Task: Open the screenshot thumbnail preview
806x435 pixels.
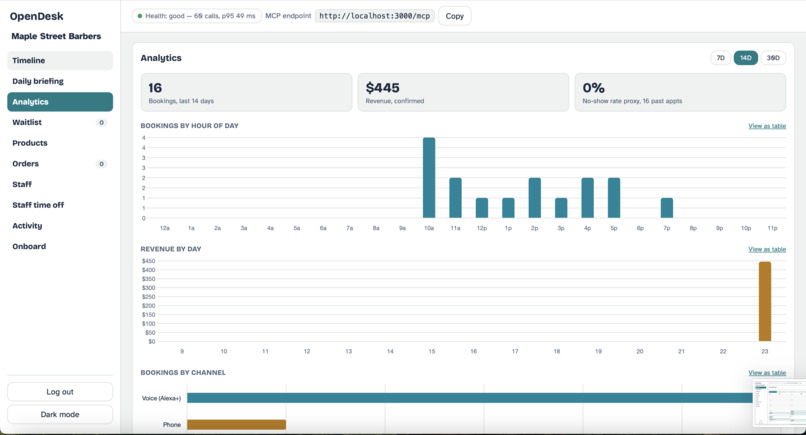Action: (x=779, y=403)
